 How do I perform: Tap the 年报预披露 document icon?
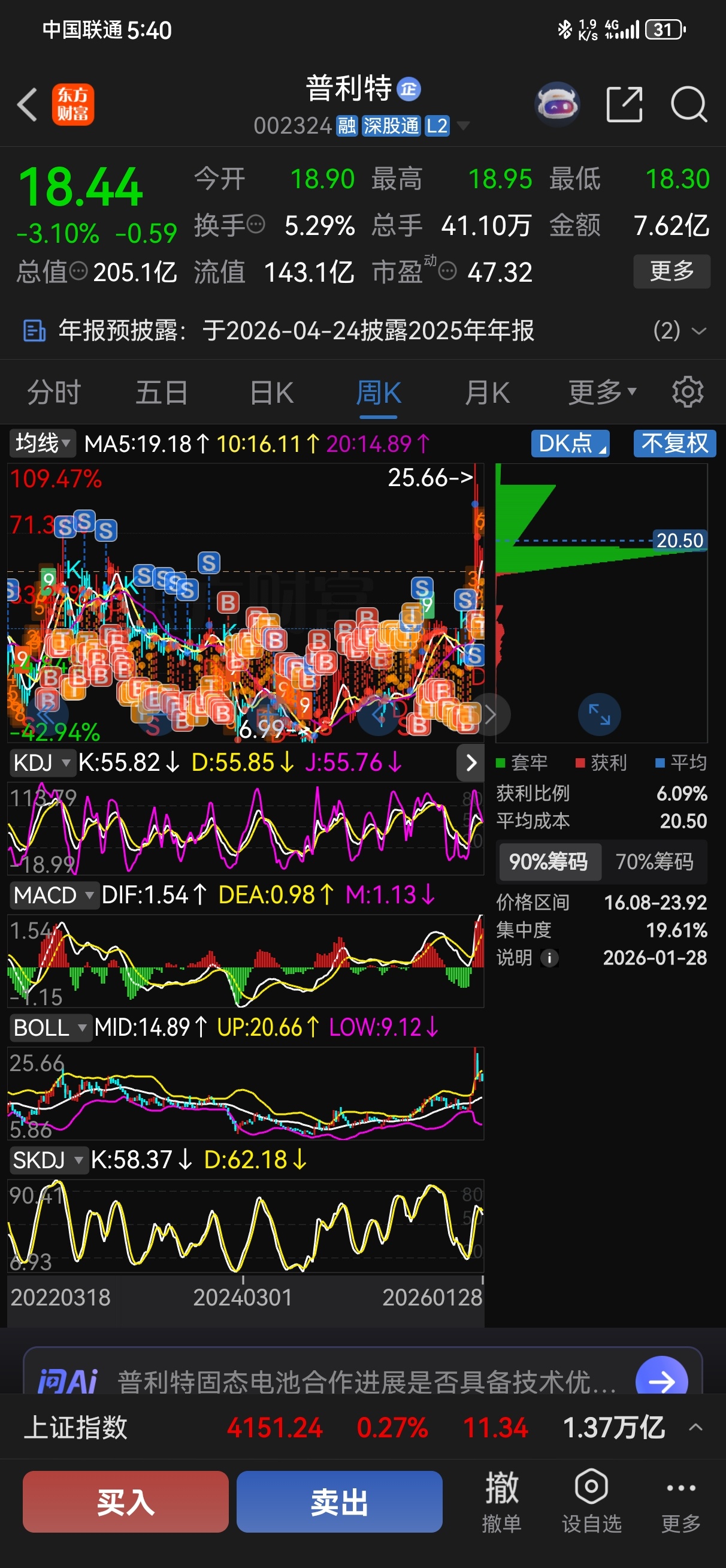pyautogui.click(x=34, y=331)
